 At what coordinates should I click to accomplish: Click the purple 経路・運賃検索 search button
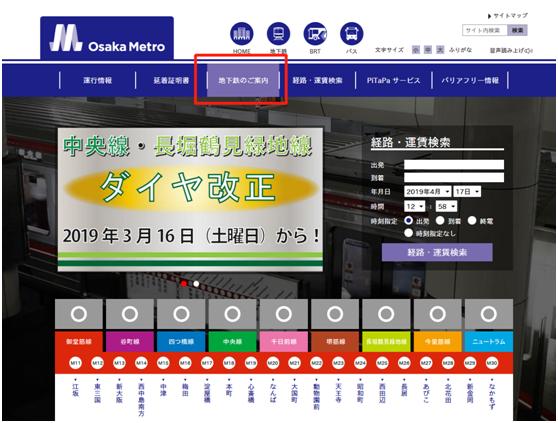click(437, 252)
